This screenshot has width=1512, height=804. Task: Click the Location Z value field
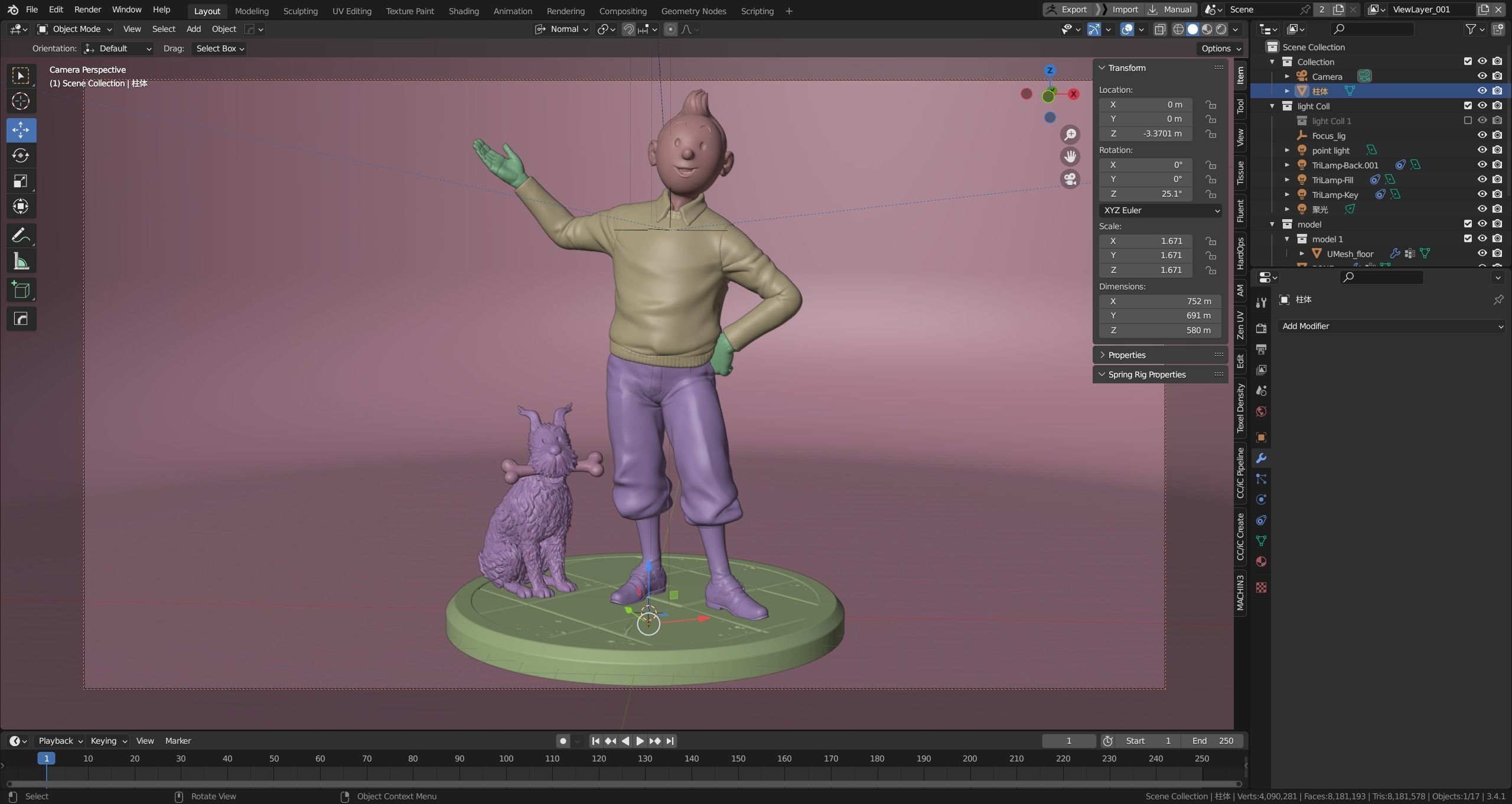(x=1145, y=134)
